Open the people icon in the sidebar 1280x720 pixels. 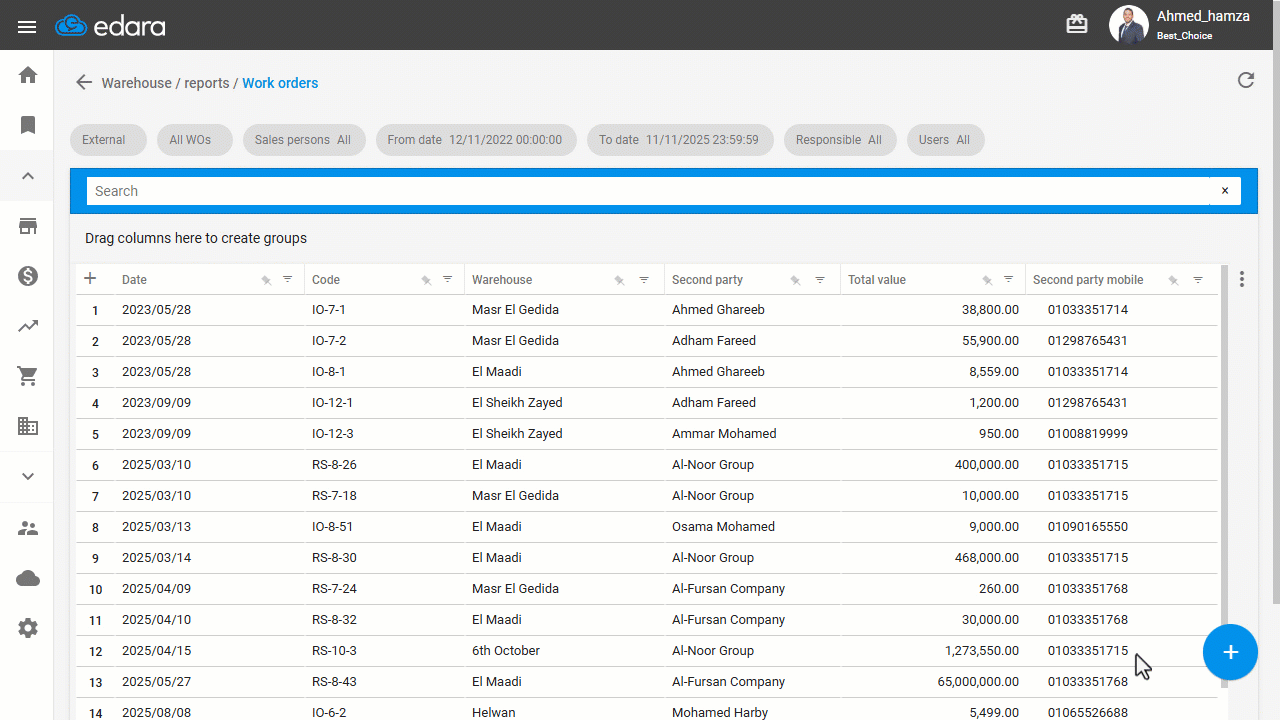tap(28, 528)
